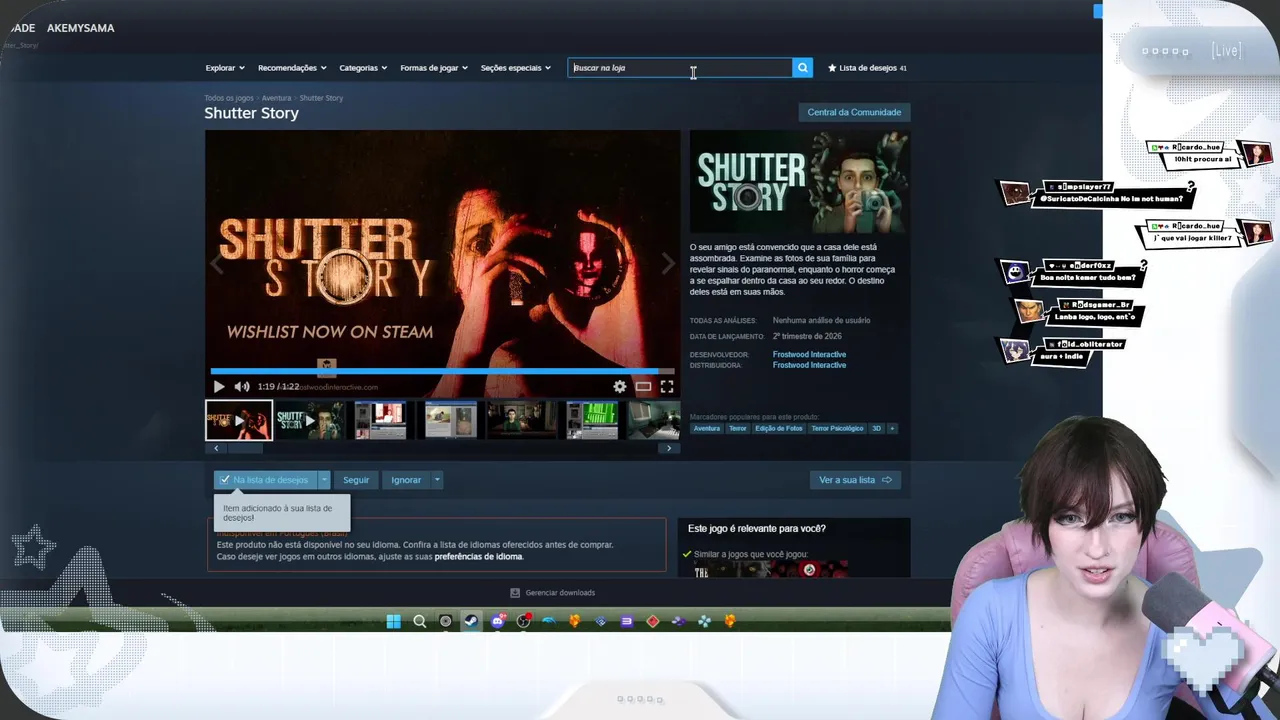1280x720 pixels.
Task: Expand the Categorias menu
Action: [363, 68]
